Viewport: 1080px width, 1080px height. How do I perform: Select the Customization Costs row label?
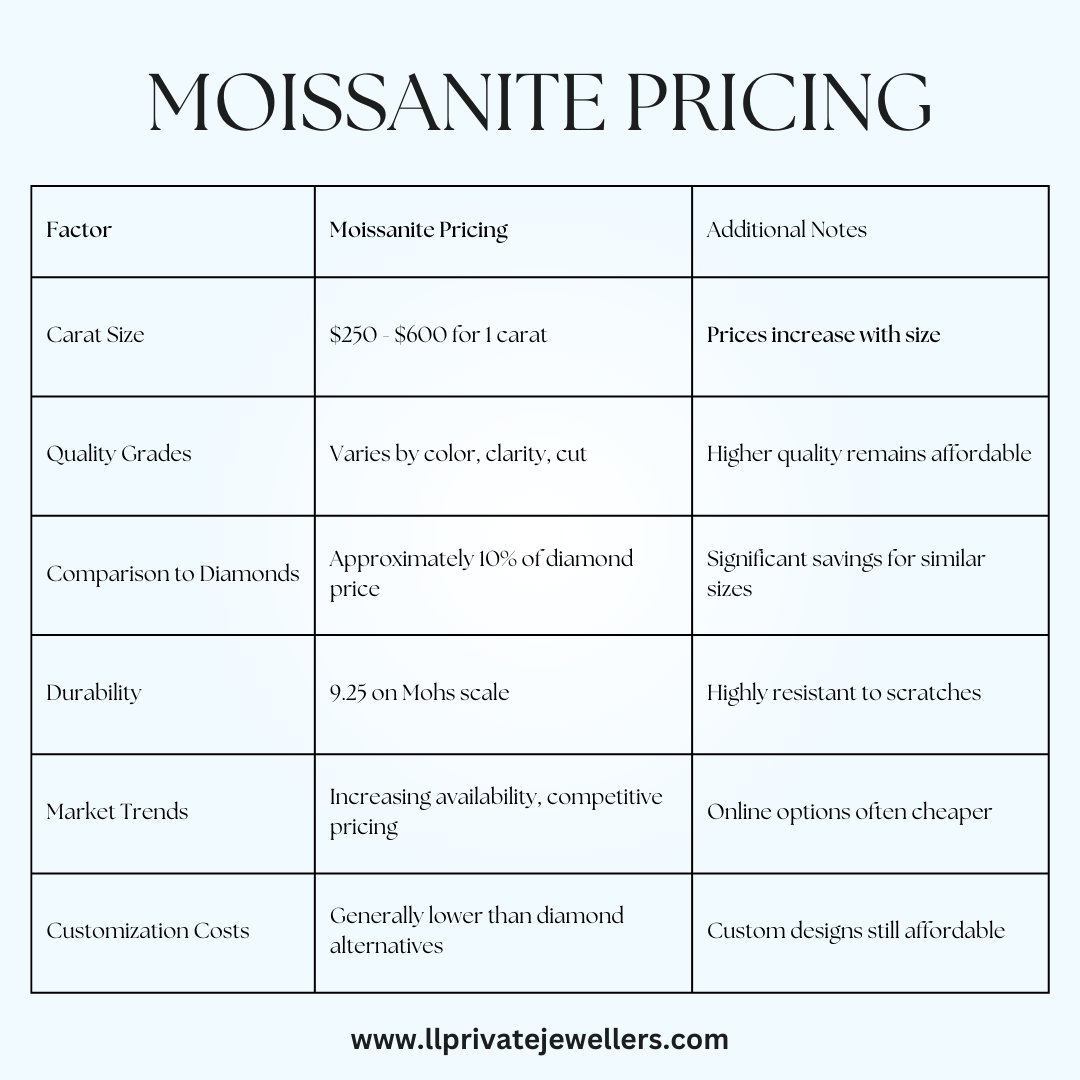pos(147,931)
